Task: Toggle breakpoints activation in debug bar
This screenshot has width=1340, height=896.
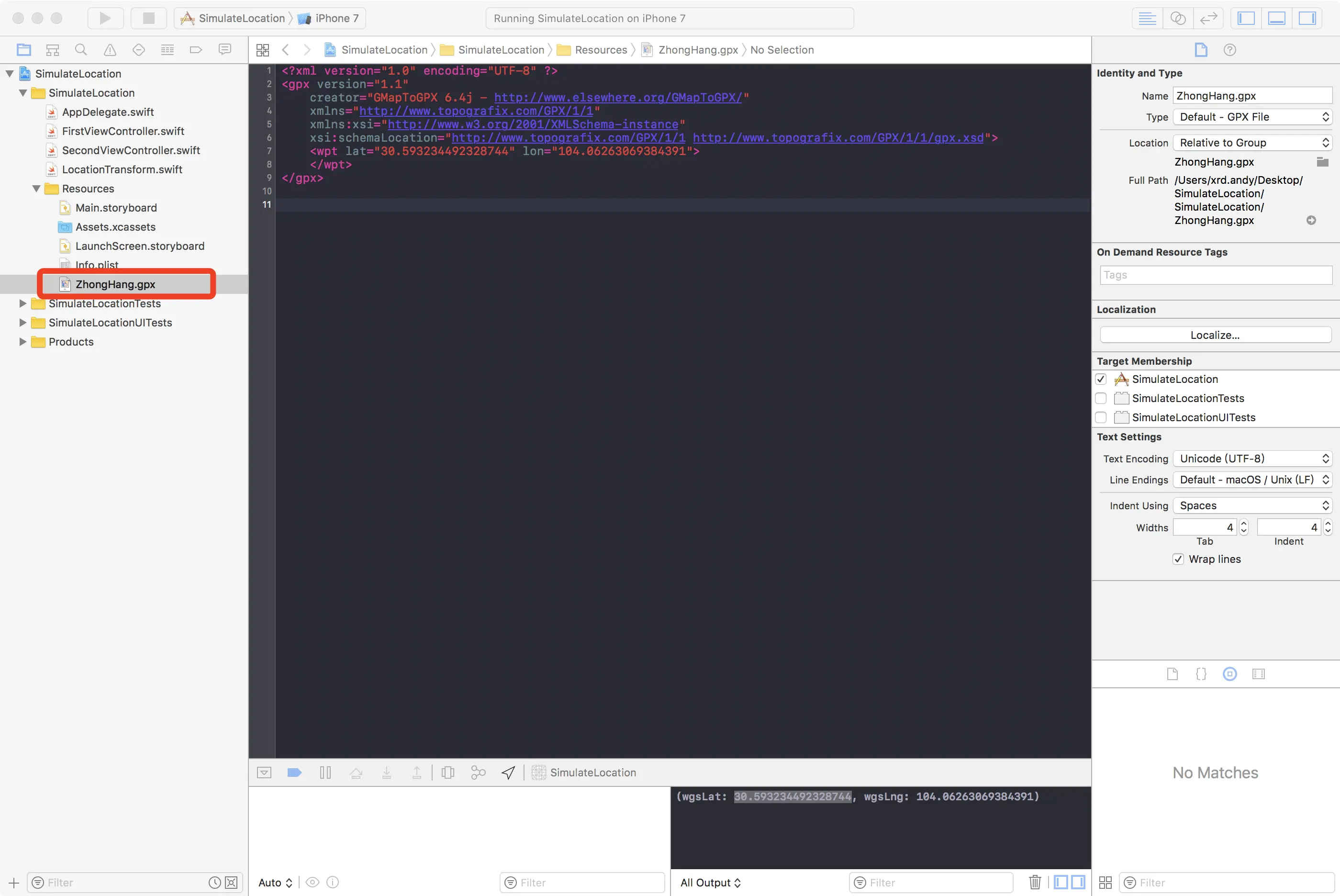Action: pyautogui.click(x=294, y=773)
